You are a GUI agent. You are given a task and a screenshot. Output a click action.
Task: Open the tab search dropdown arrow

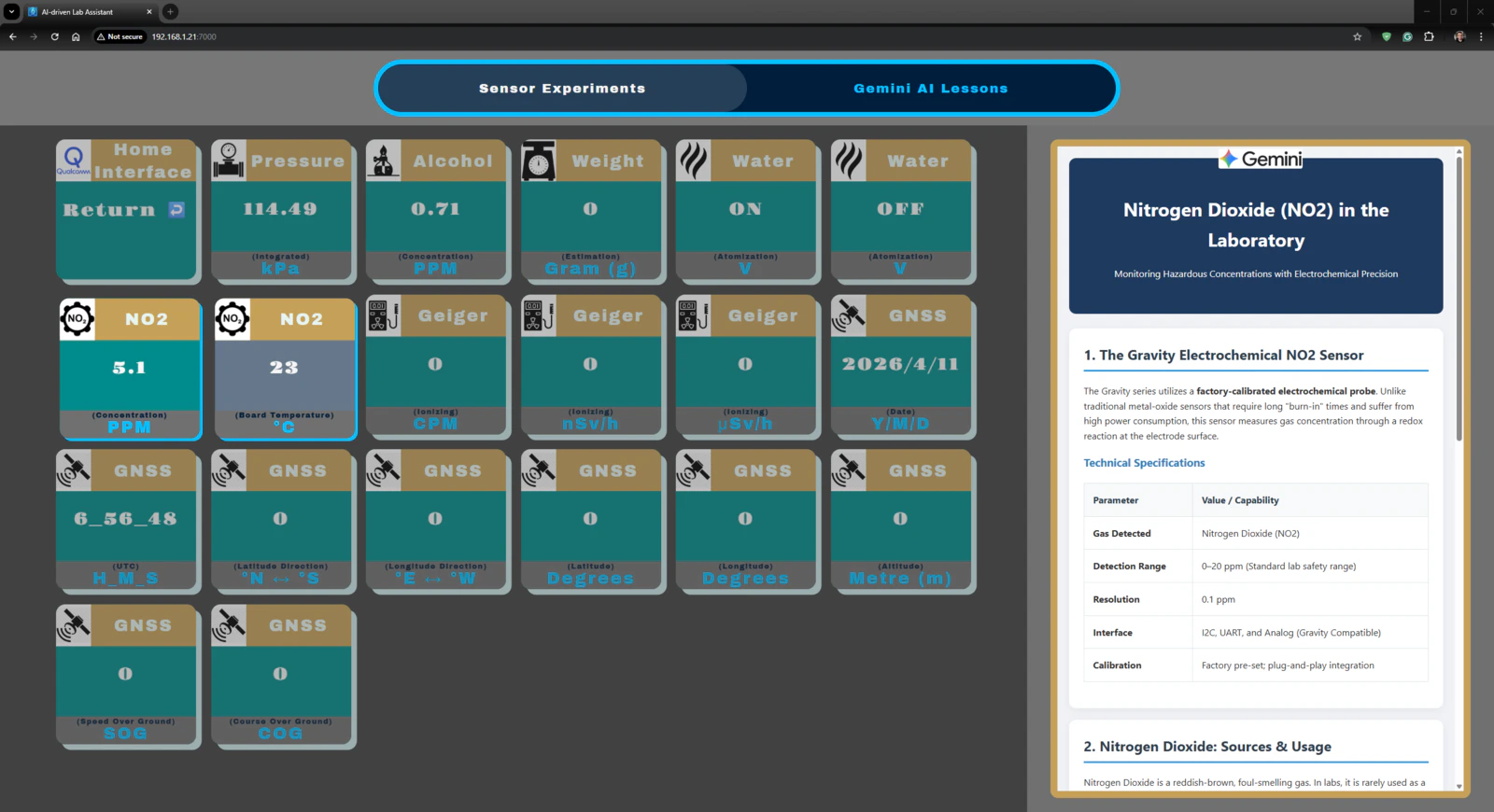[11, 12]
